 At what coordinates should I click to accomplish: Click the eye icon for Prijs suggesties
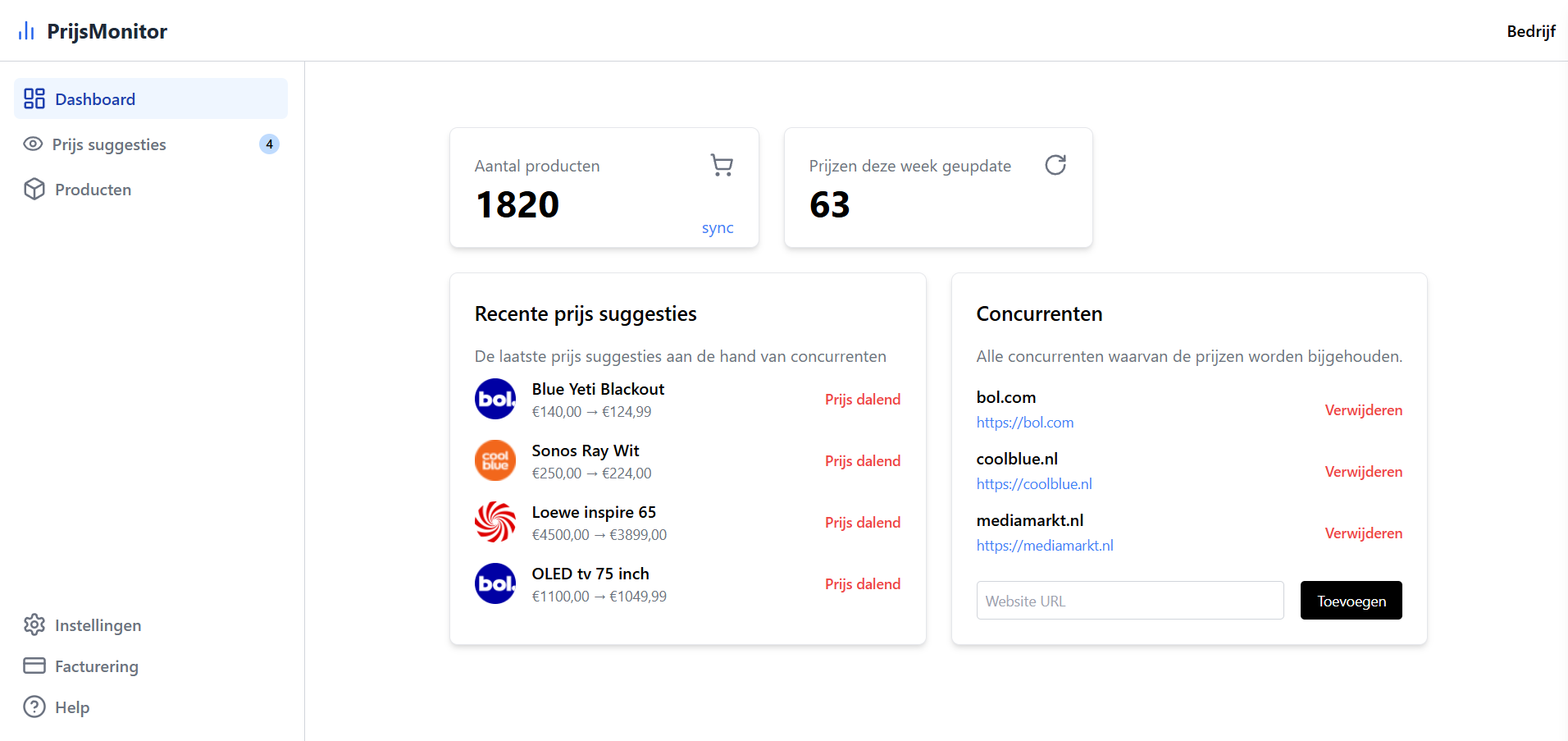coord(33,144)
